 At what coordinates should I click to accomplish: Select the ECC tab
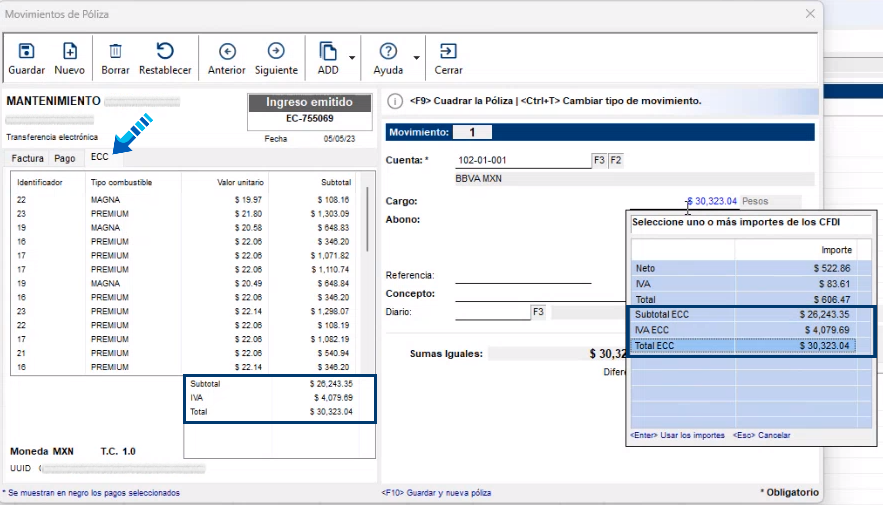(x=100, y=157)
